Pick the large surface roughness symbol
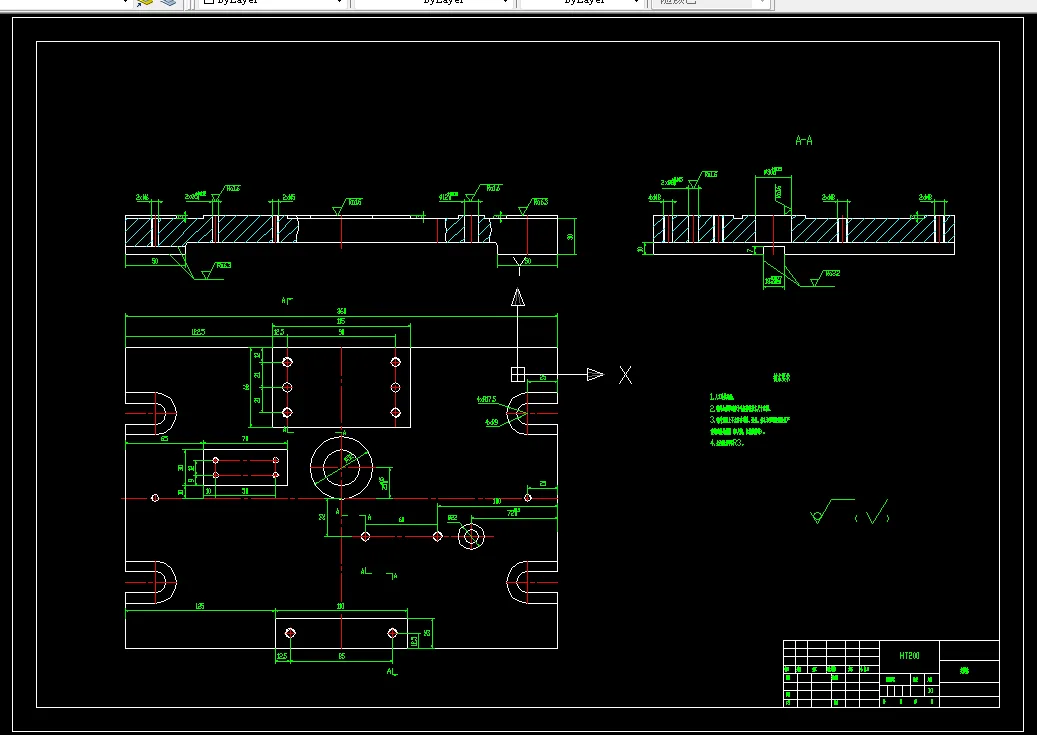The height and width of the screenshot is (735, 1037). (x=831, y=511)
